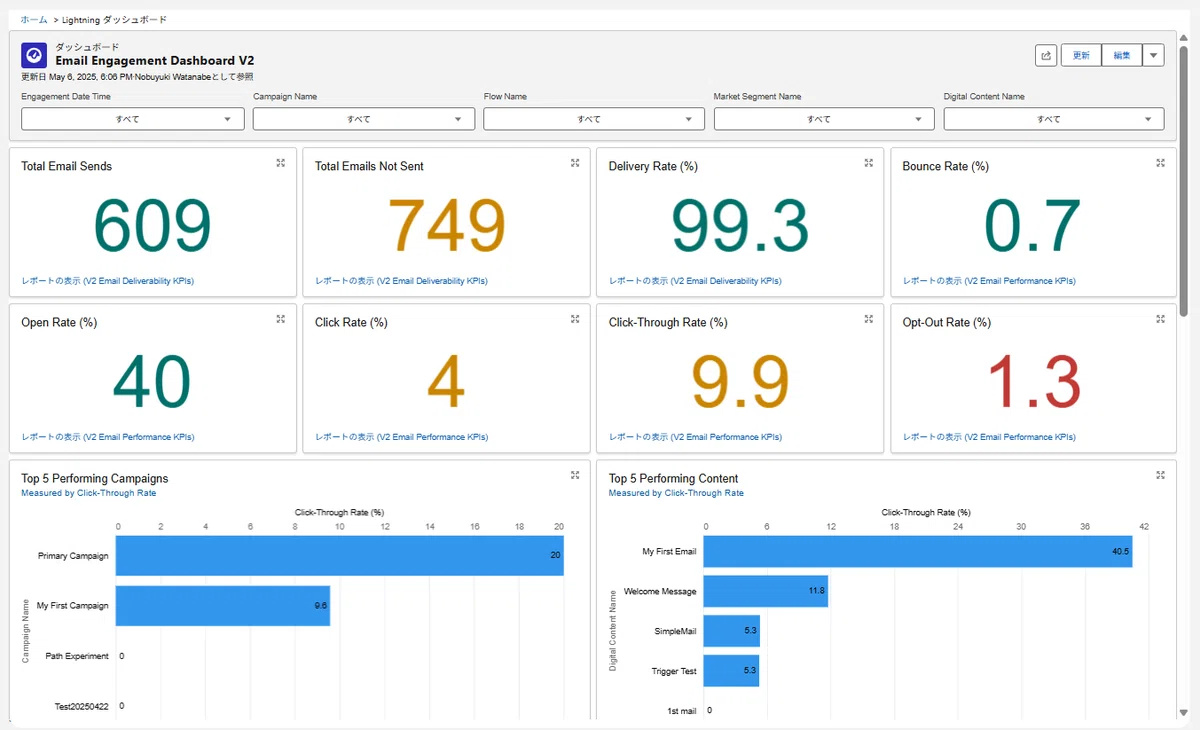Expand the Total Email Sends widget
The width and height of the screenshot is (1200, 730).
click(x=281, y=163)
